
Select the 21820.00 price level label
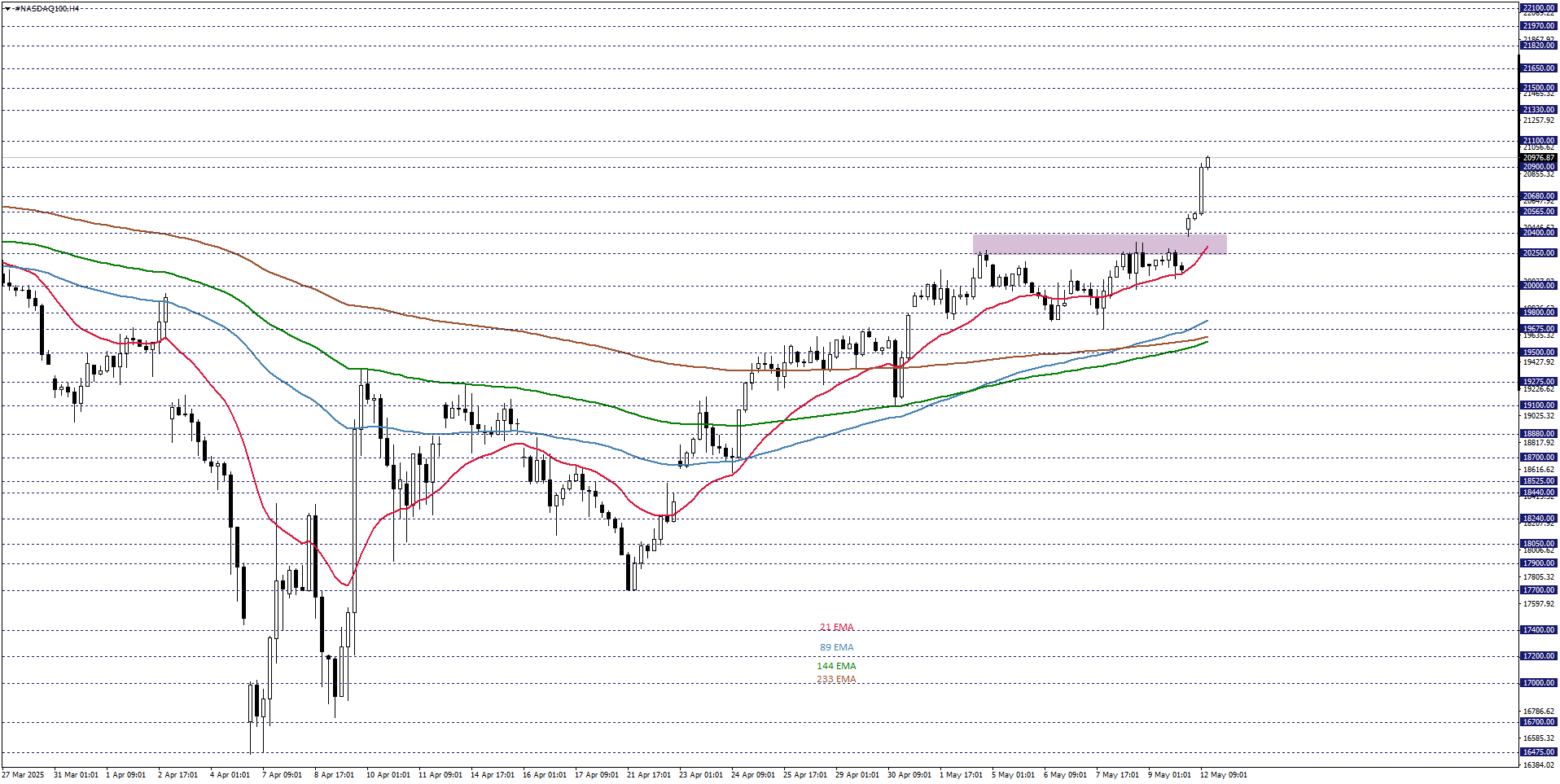(x=1538, y=46)
